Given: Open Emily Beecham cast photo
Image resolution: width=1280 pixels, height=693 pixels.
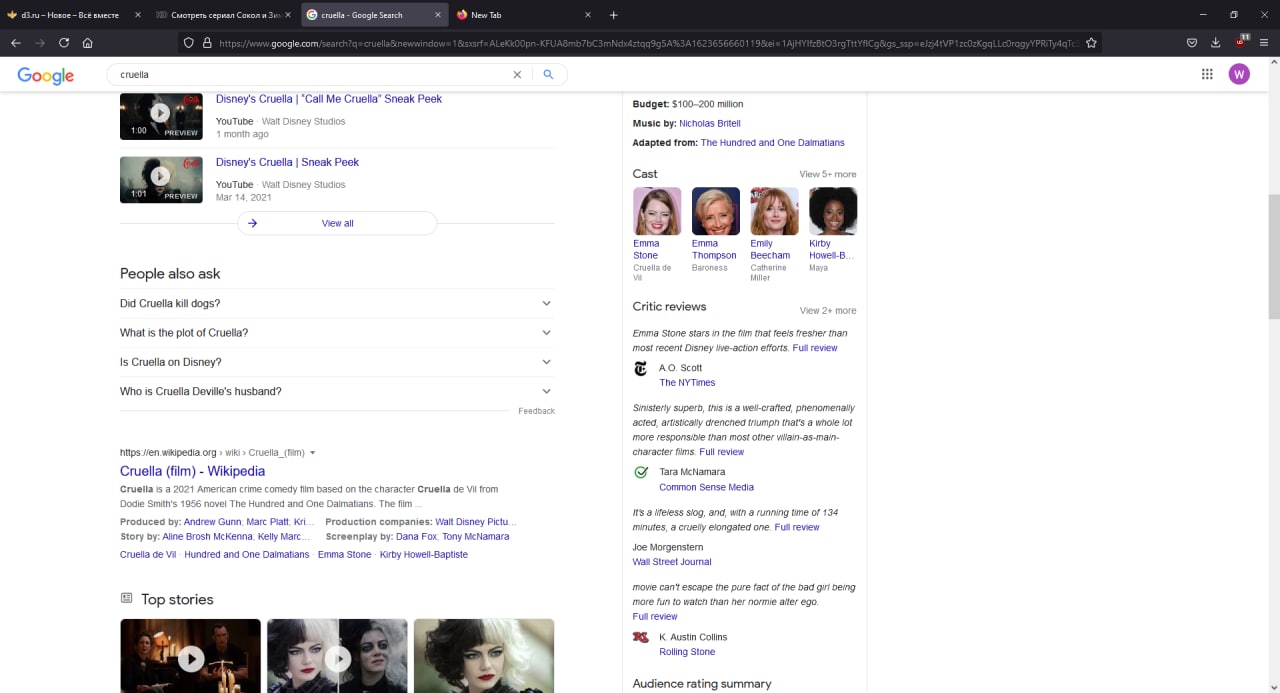Looking at the screenshot, I should click(775, 211).
